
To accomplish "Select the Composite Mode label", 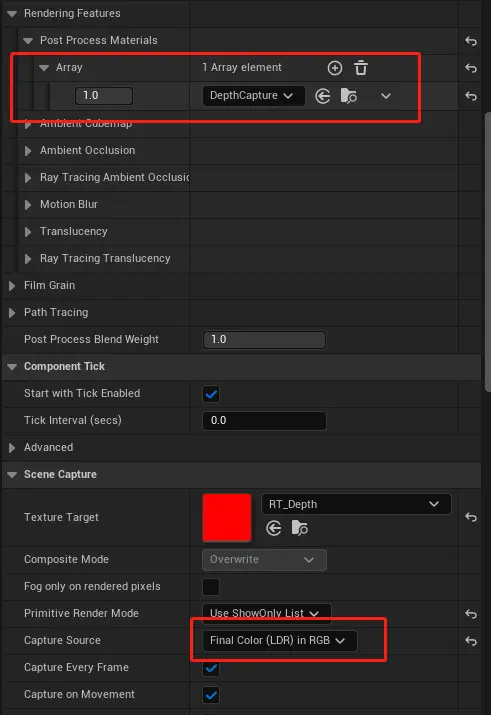I will (66, 560).
